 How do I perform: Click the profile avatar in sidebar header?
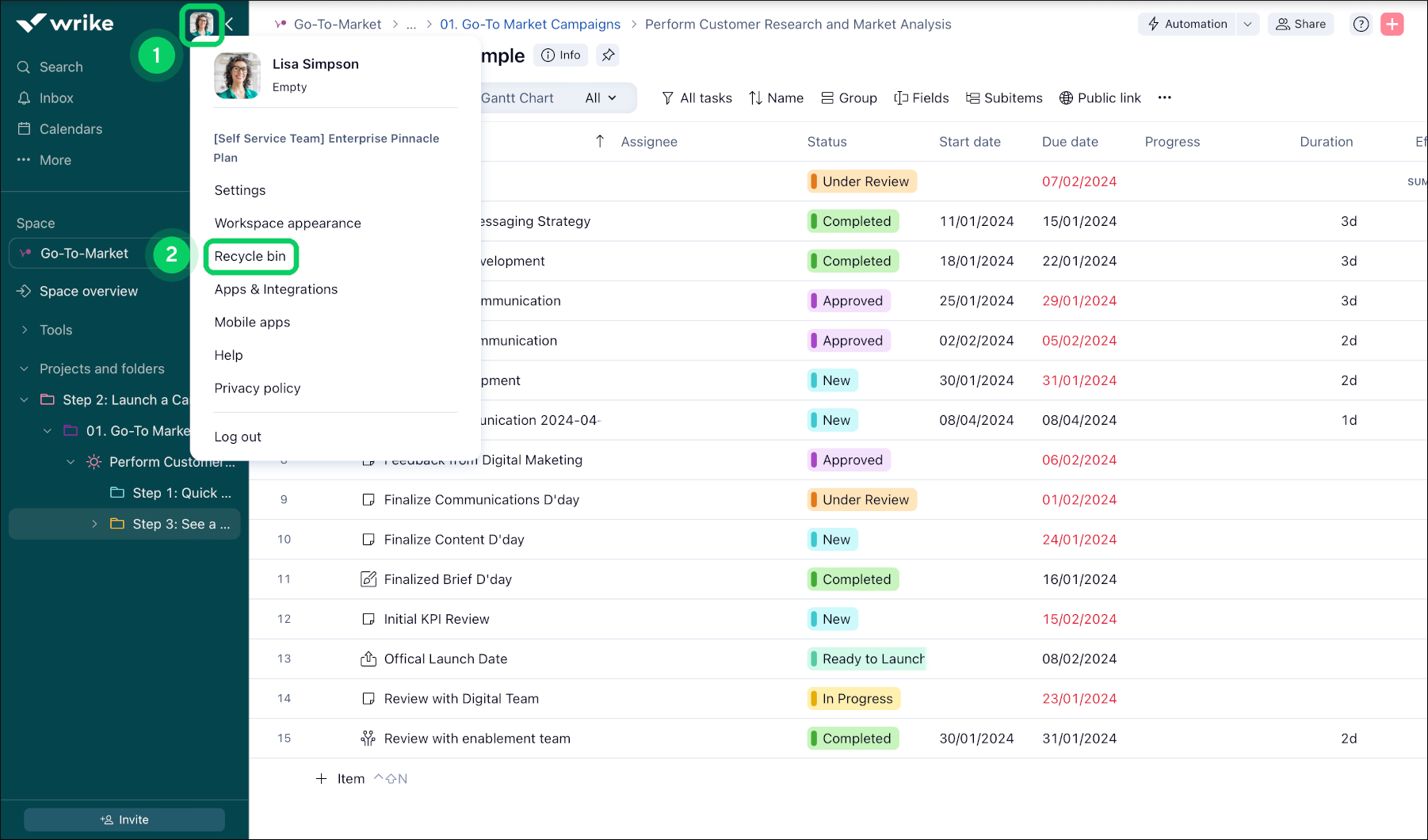pos(202,25)
